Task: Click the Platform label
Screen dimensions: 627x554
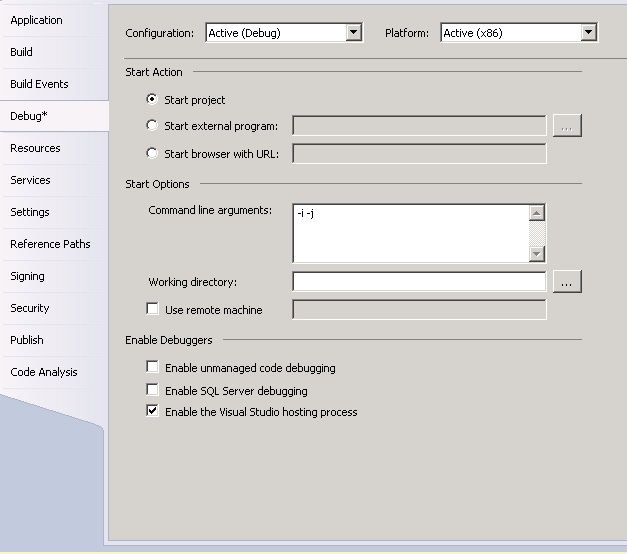Action: tap(407, 33)
